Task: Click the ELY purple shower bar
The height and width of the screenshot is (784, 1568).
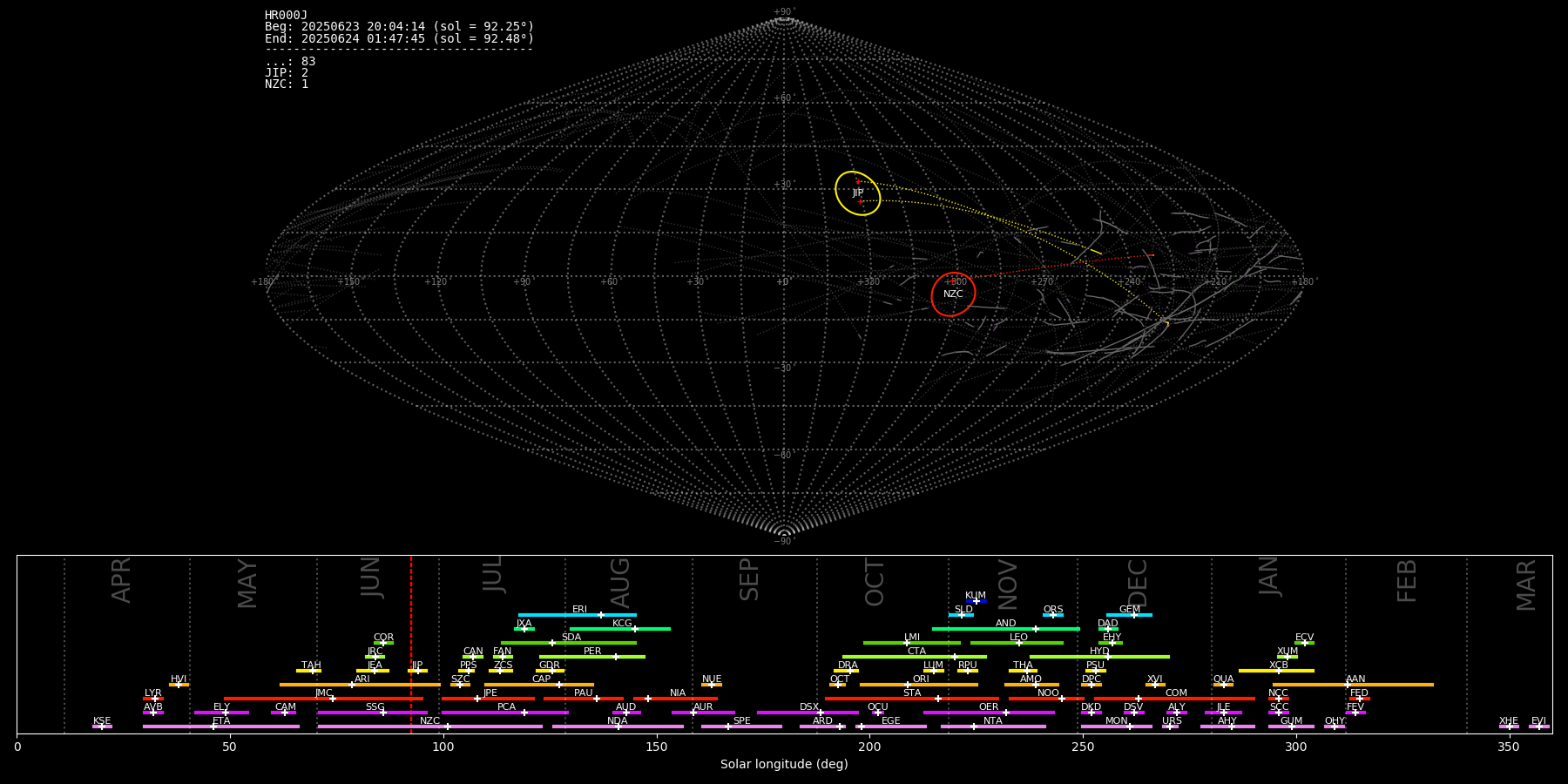Action: 221,713
